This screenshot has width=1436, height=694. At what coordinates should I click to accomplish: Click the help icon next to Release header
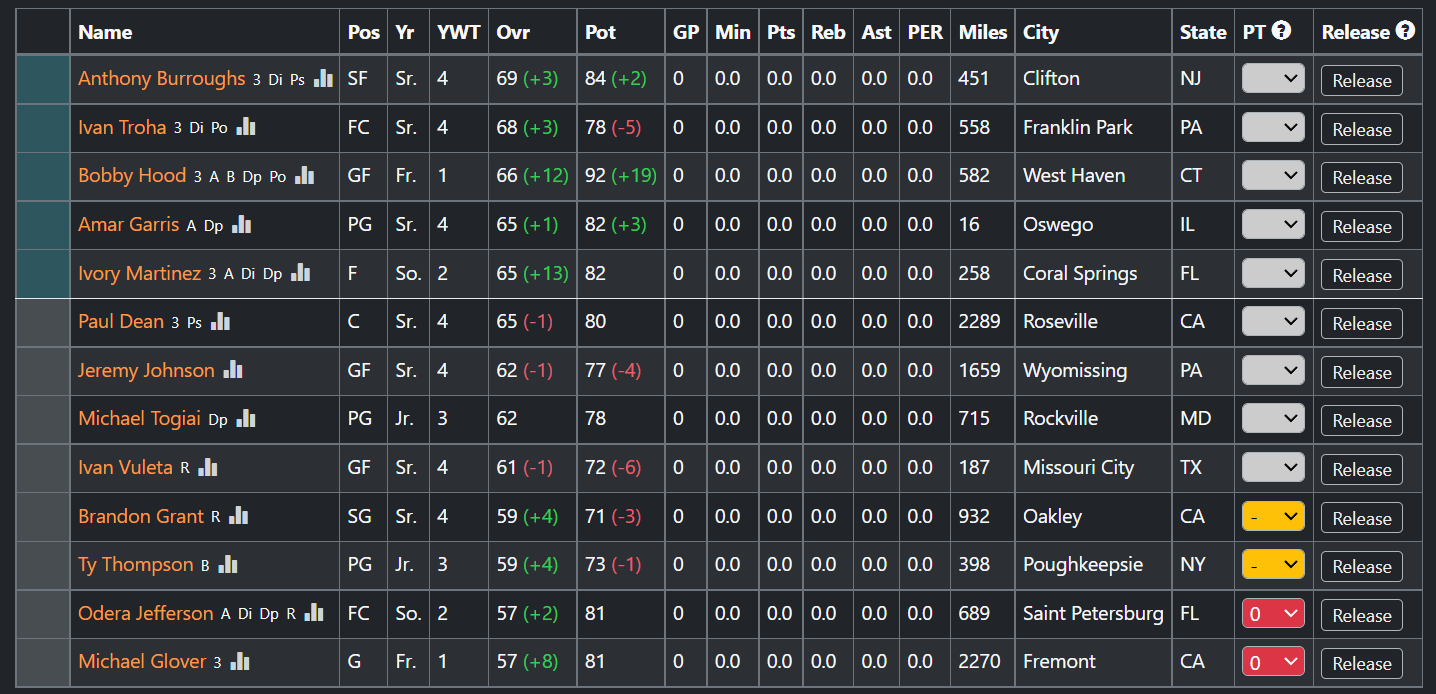point(1405,31)
